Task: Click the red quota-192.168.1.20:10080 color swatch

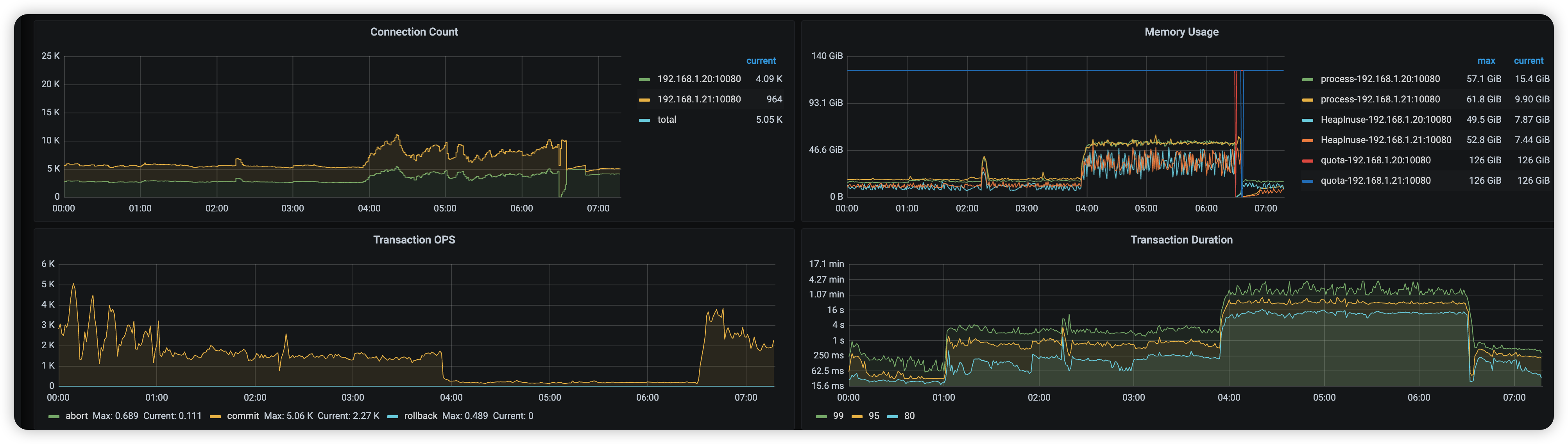Action: [1307, 161]
